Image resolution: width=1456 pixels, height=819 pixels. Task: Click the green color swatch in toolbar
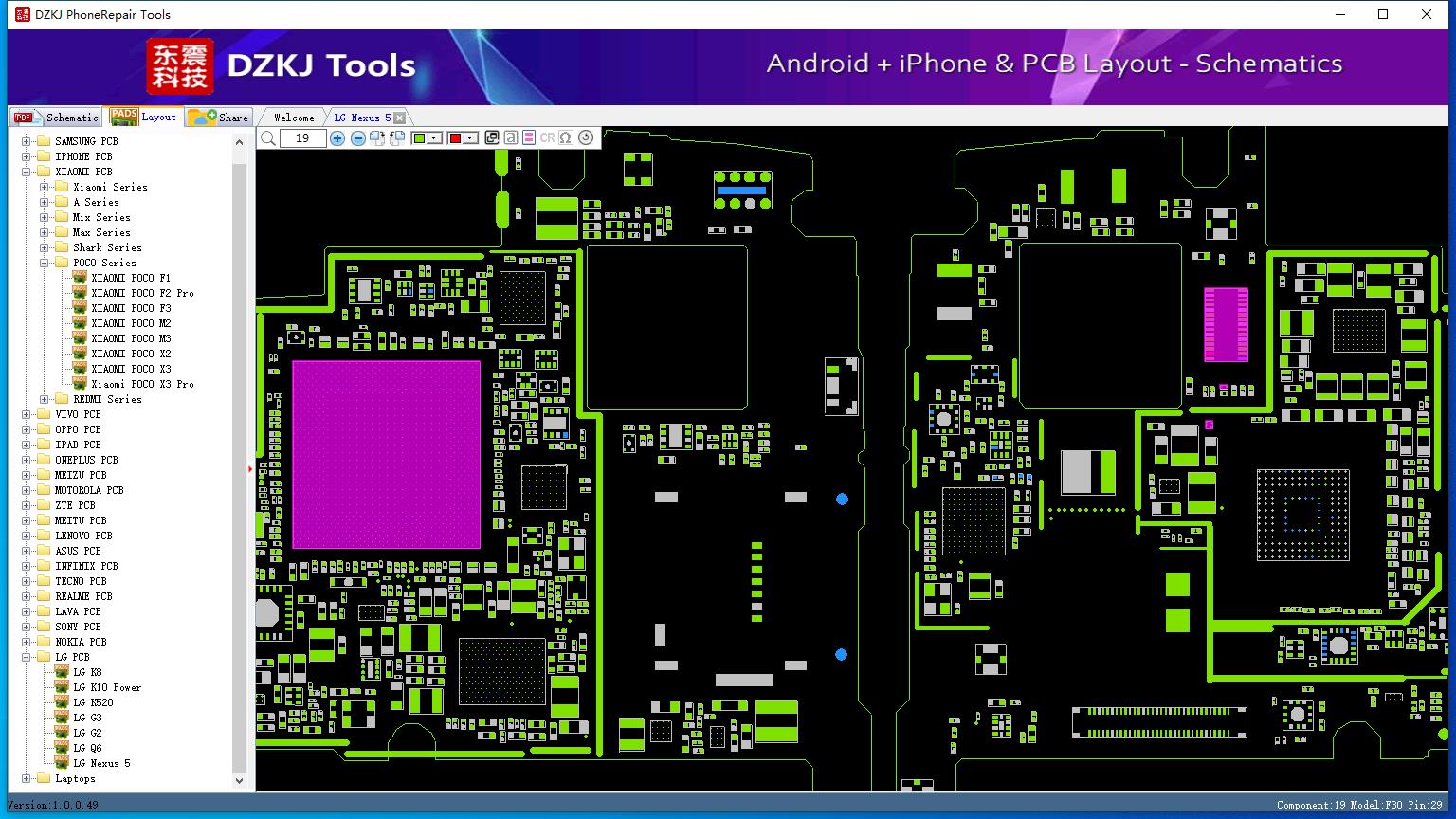coord(419,138)
